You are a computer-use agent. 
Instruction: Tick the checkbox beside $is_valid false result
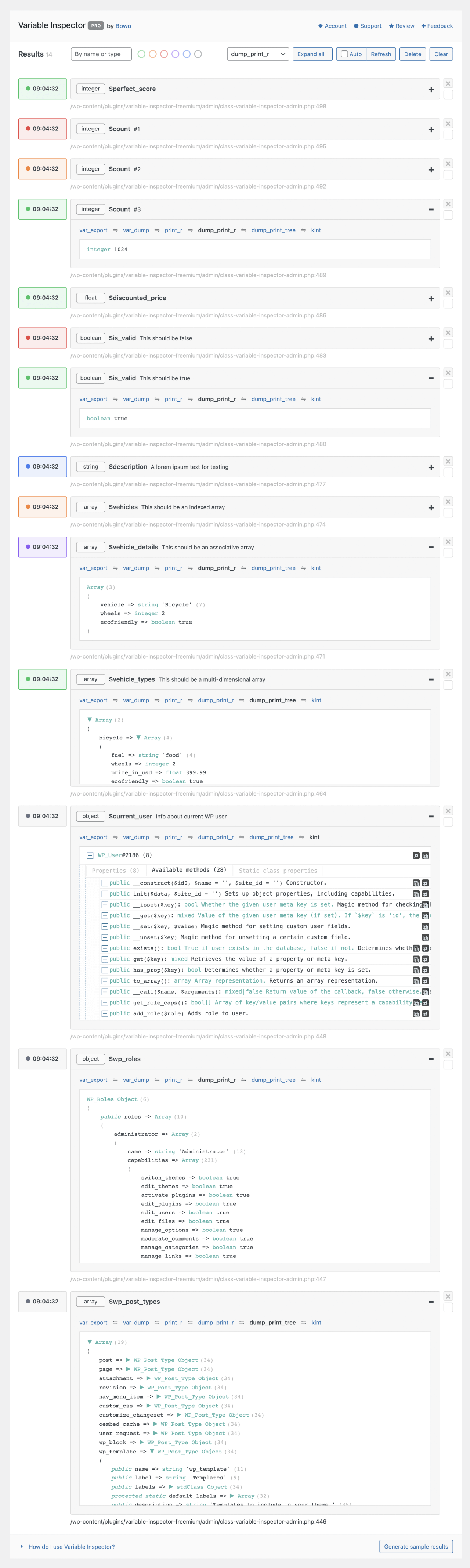(x=448, y=344)
